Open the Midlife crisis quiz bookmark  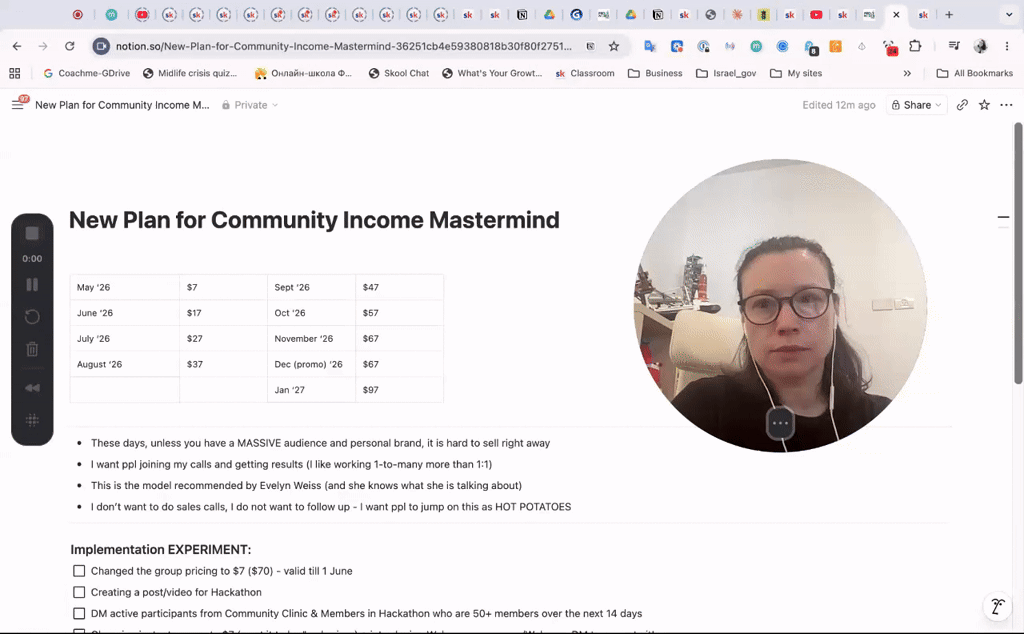click(190, 73)
